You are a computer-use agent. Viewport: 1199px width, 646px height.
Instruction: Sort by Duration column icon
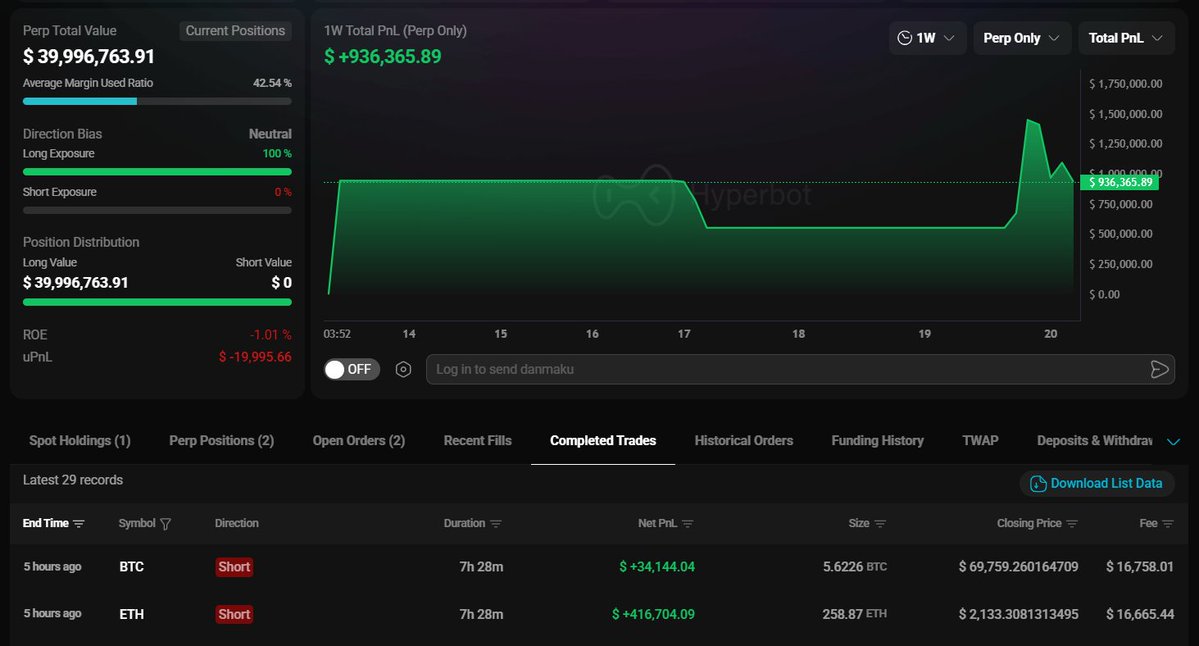point(496,524)
